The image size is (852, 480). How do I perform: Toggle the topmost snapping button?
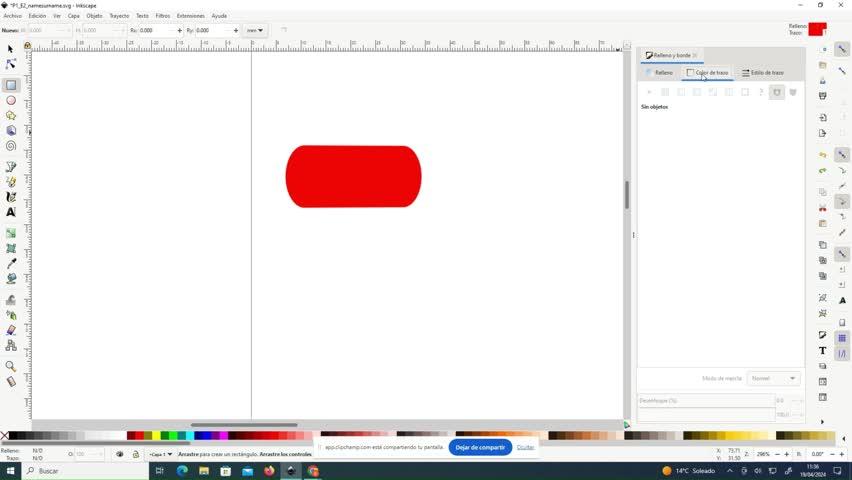pyautogui.click(x=842, y=48)
